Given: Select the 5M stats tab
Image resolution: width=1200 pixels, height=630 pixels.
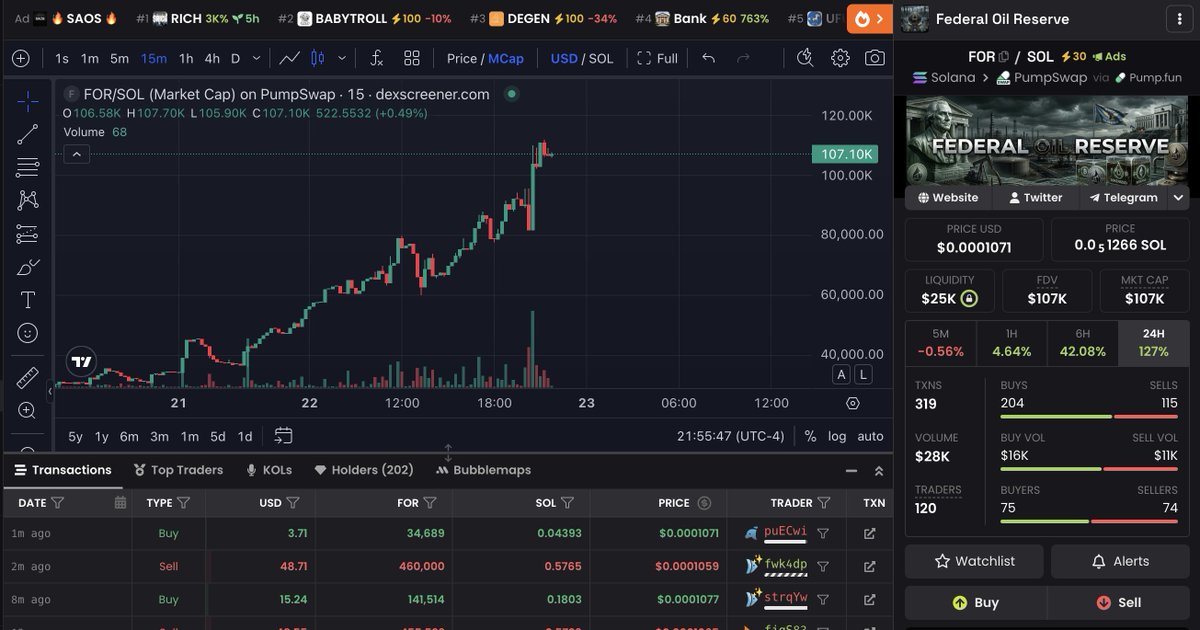Looking at the screenshot, I should (x=940, y=343).
